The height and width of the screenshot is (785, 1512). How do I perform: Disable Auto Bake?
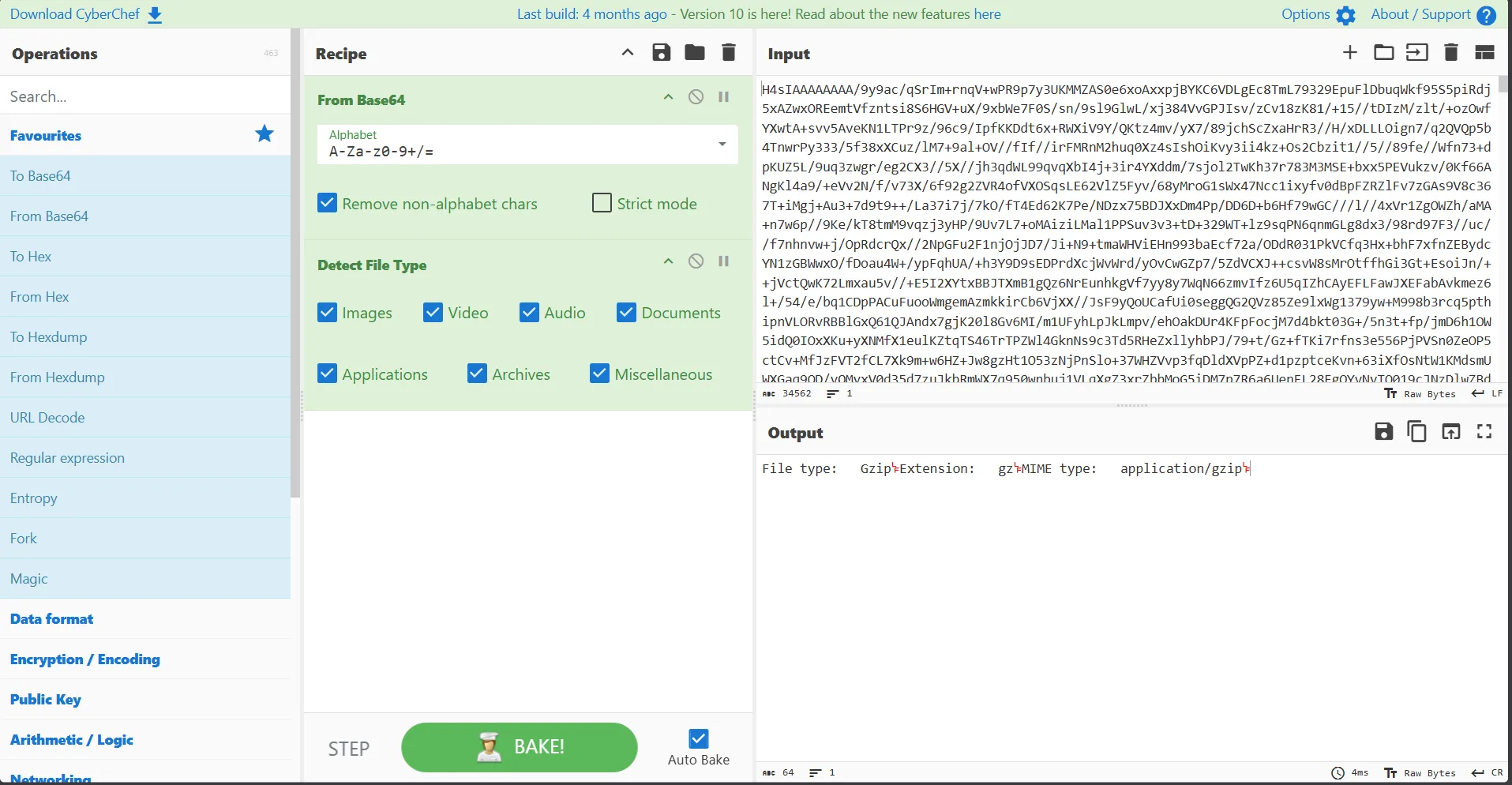698,739
